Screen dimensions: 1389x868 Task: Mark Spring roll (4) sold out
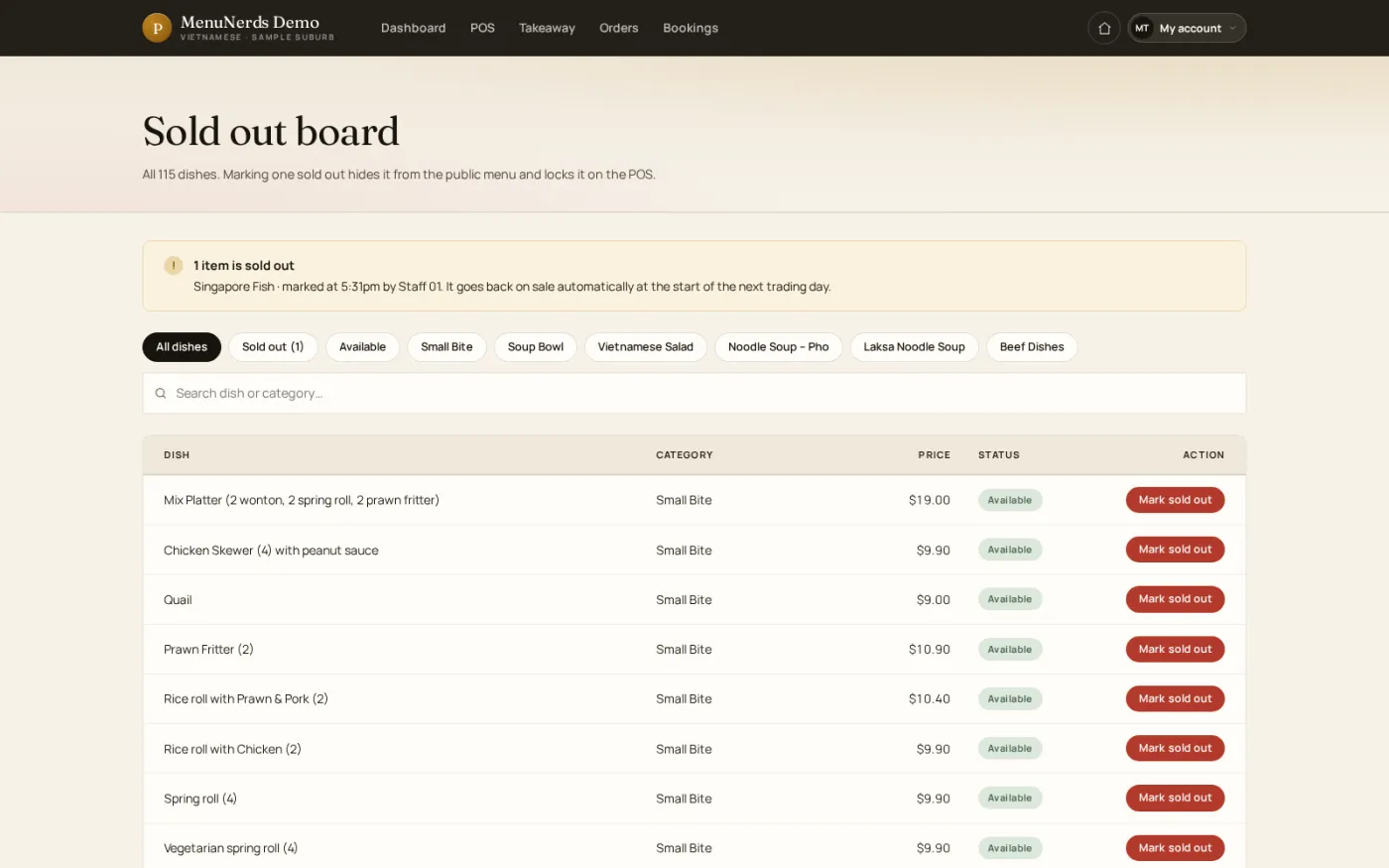click(x=1175, y=798)
